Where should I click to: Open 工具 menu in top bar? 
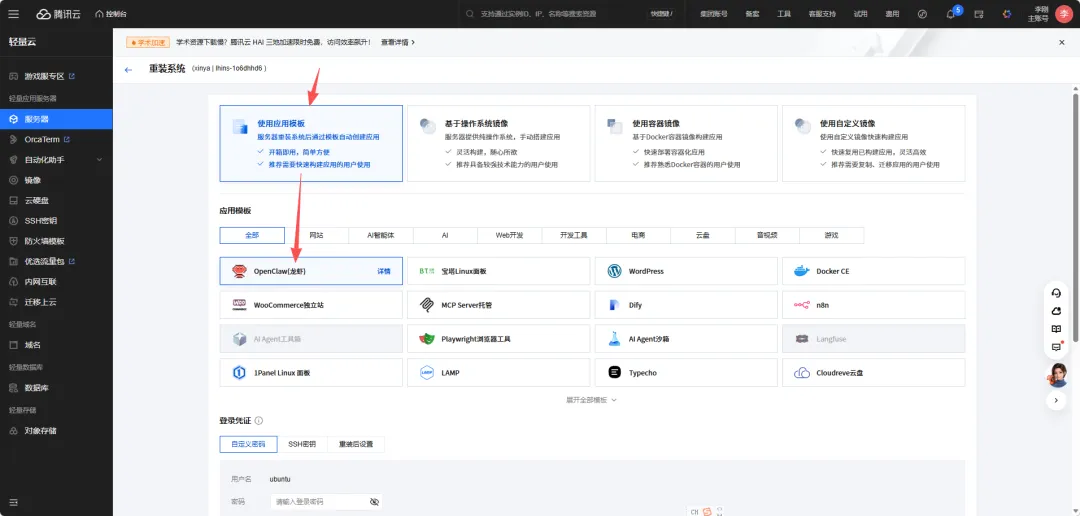(784, 14)
